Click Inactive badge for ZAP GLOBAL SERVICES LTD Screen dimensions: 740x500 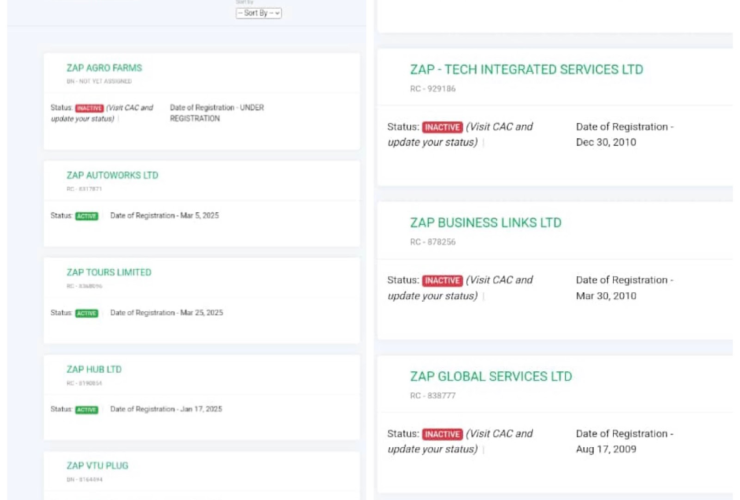(442, 434)
